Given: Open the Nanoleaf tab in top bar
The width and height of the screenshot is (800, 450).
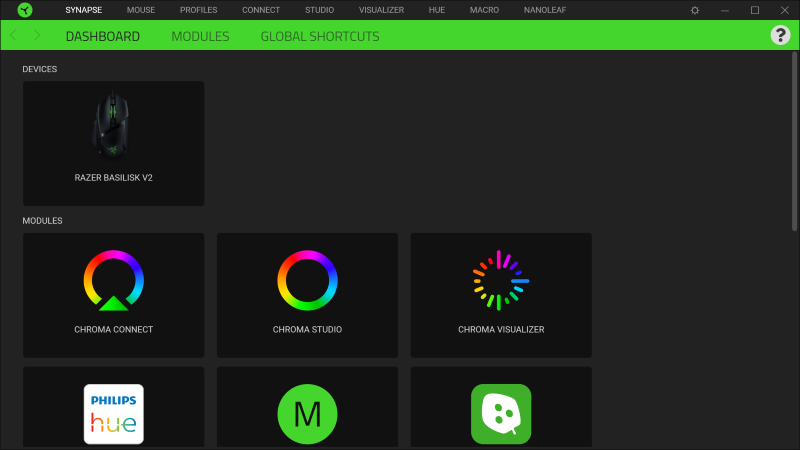Looking at the screenshot, I should [545, 10].
